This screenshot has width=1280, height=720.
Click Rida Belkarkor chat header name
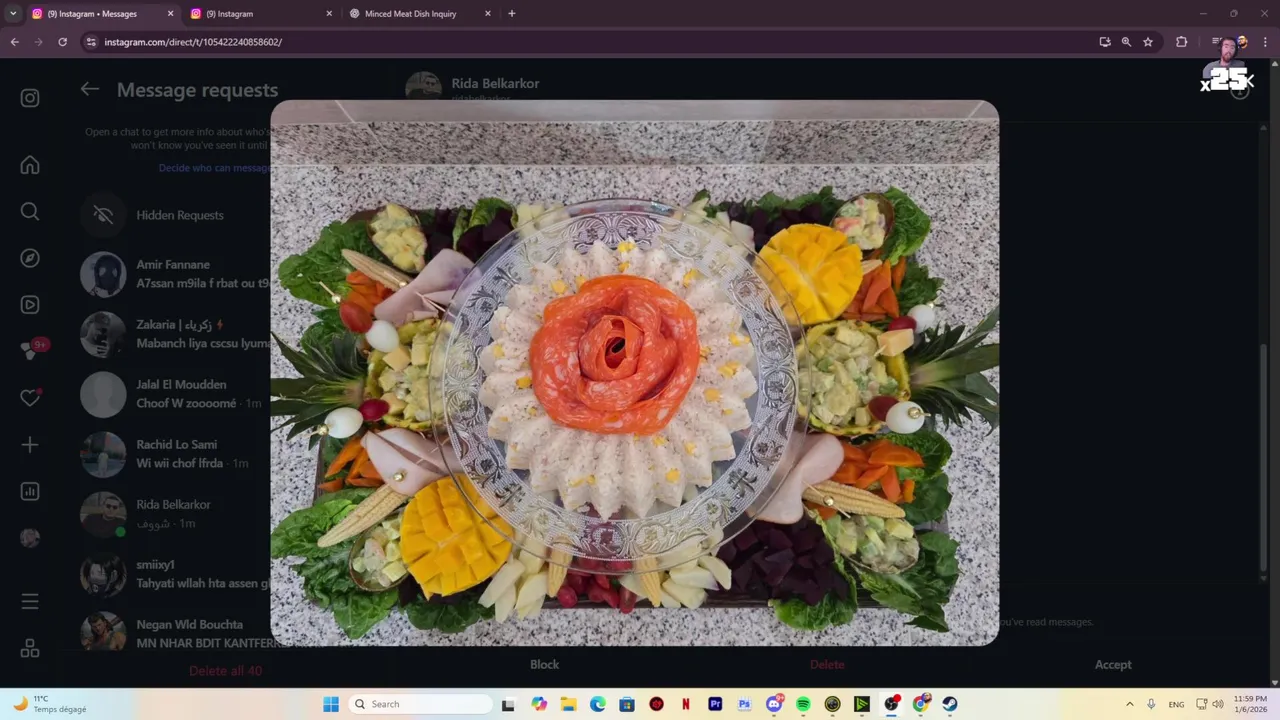[495, 83]
